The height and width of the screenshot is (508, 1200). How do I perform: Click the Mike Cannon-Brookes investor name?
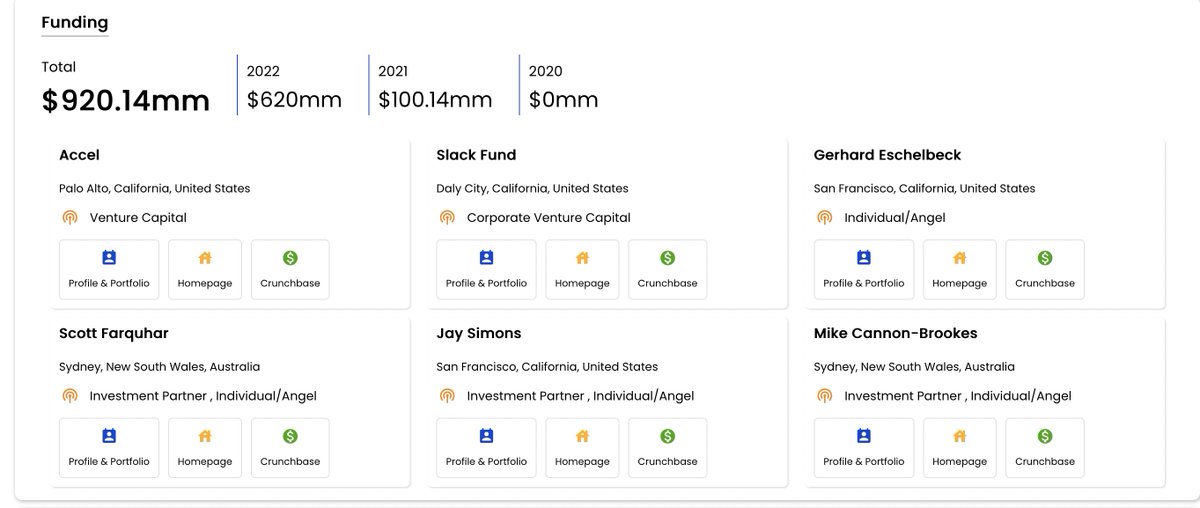896,333
